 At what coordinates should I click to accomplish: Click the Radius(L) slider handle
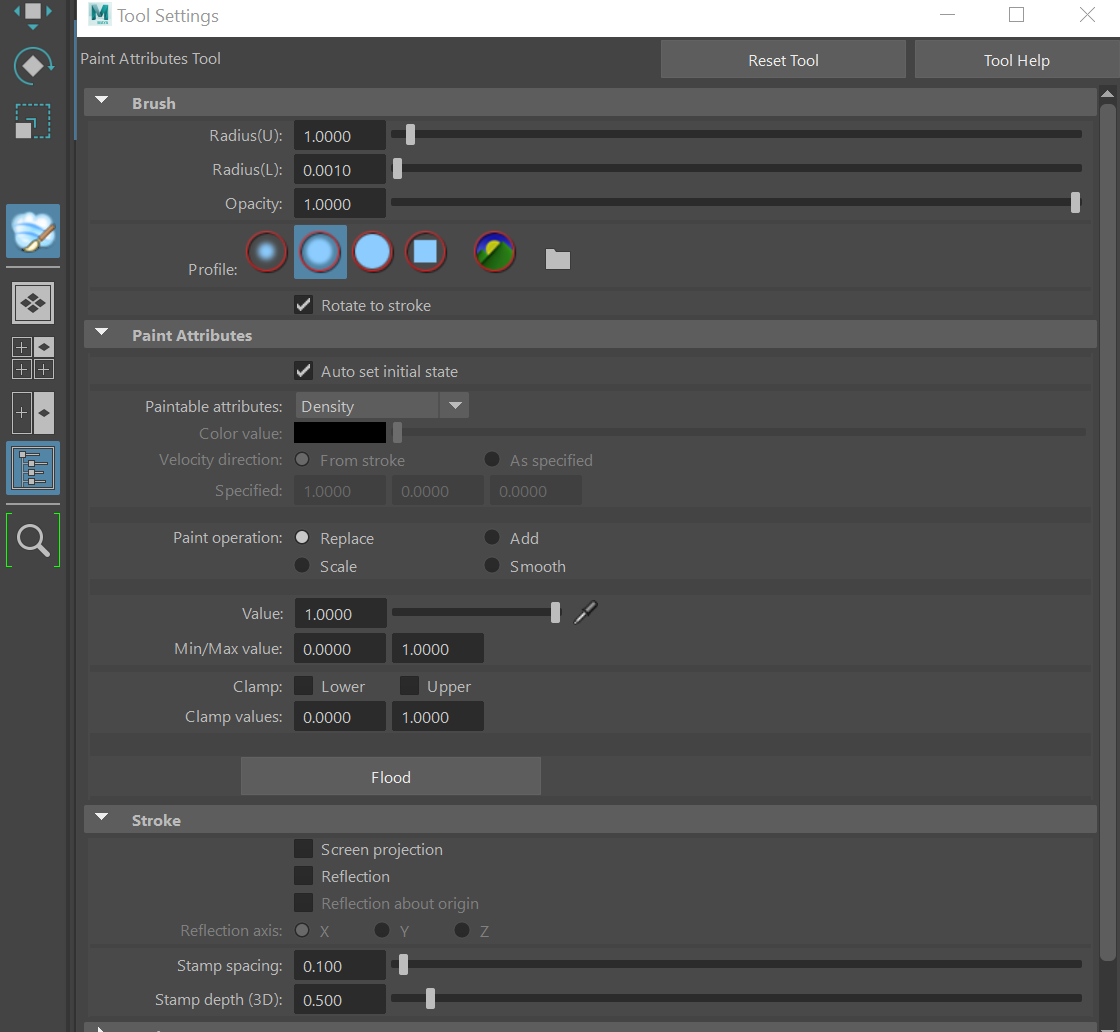[397, 169]
